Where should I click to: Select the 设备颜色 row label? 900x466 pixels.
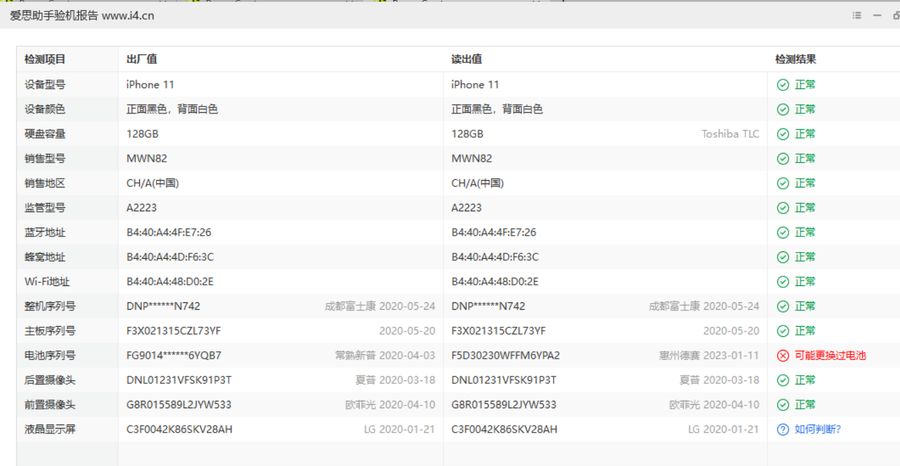(x=45, y=109)
